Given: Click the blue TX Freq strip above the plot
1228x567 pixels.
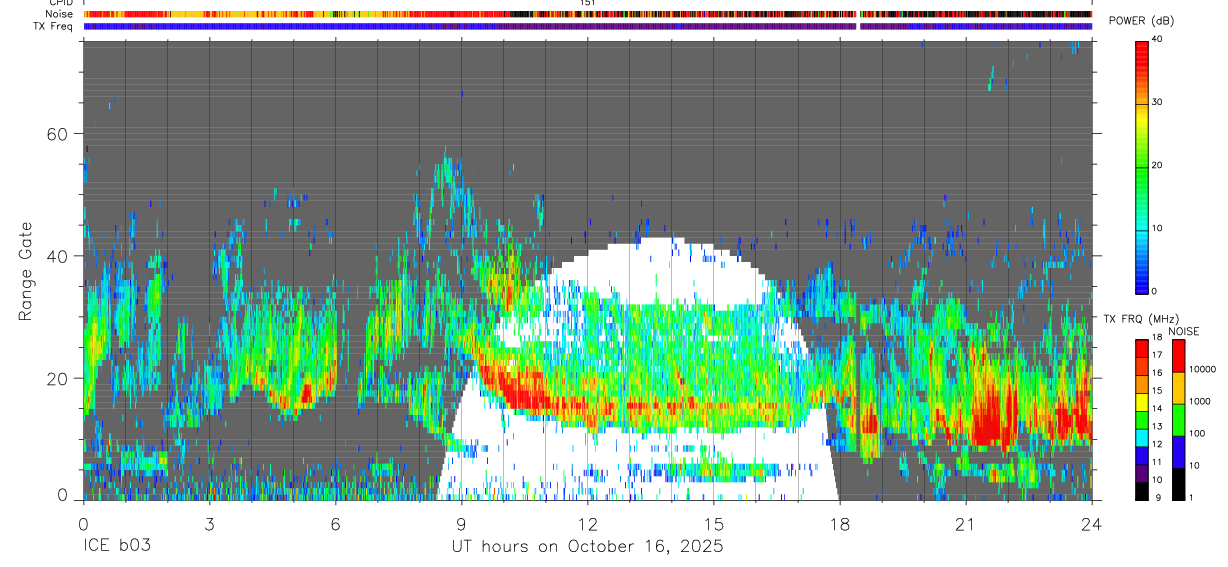Looking at the screenshot, I should pyautogui.click(x=588, y=26).
